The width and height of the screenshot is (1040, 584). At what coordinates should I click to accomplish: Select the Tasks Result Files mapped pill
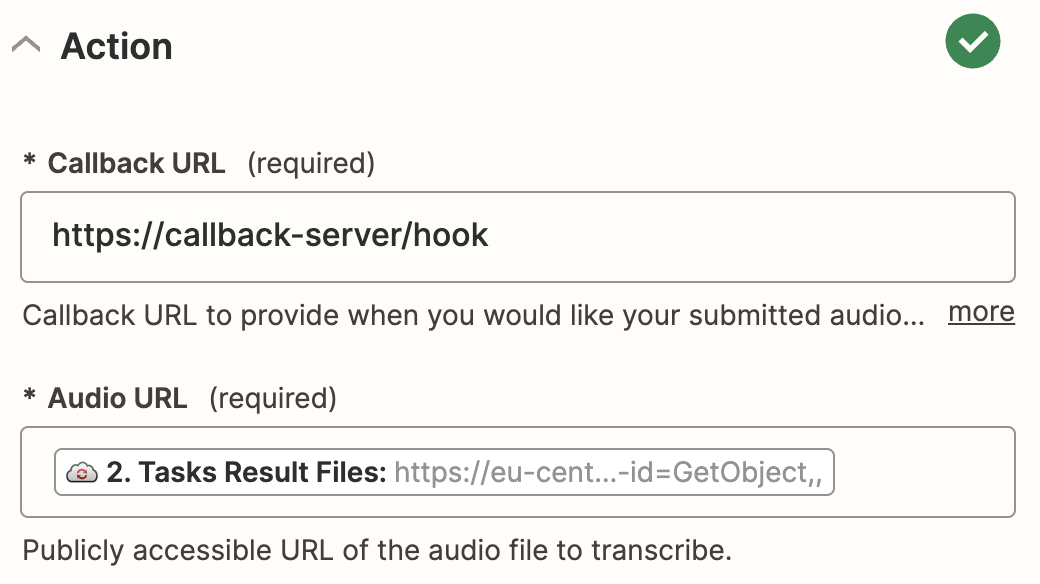444,472
